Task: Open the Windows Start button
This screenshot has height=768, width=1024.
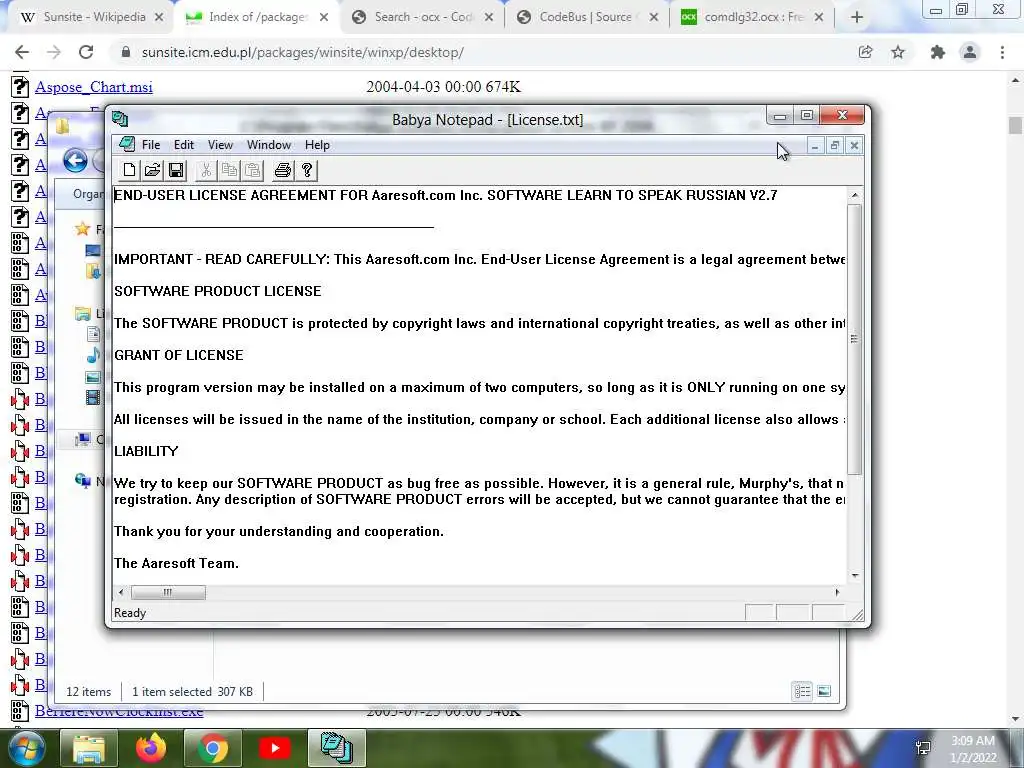Action: [x=26, y=748]
